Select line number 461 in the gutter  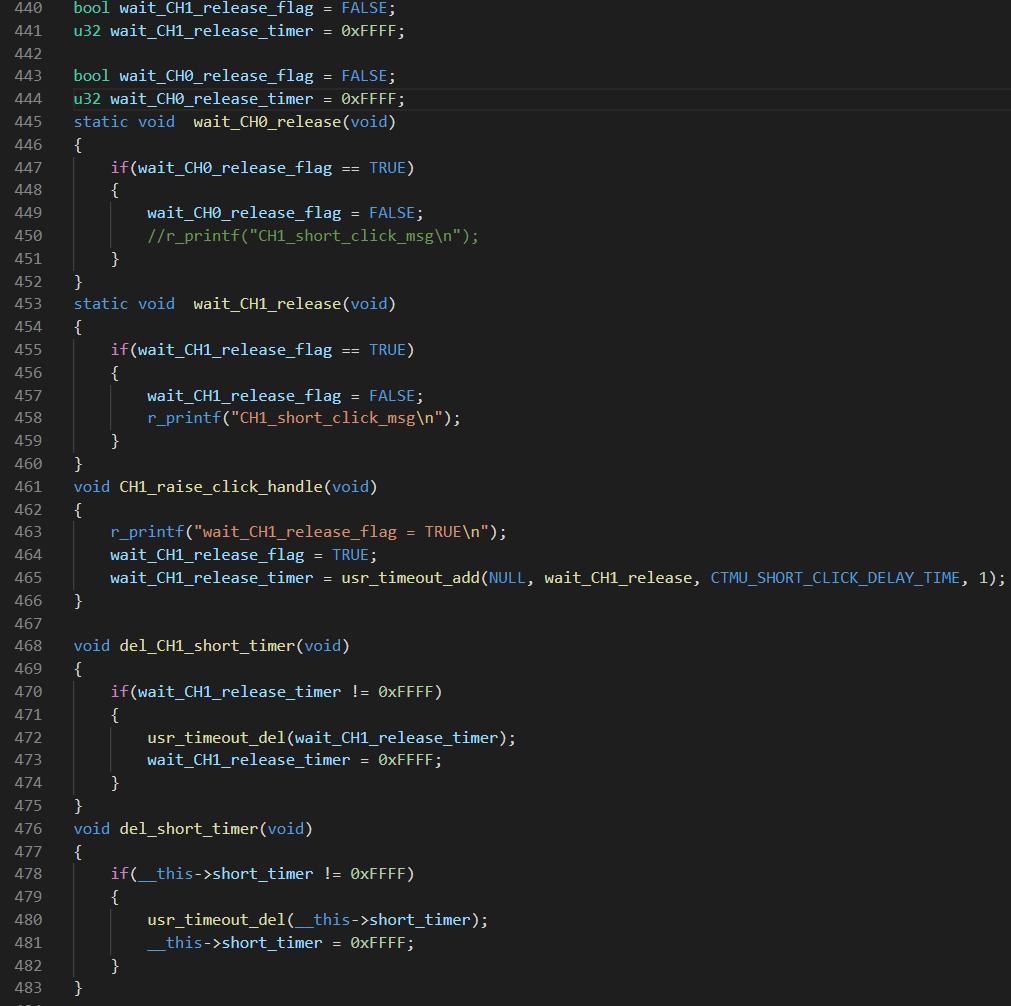28,487
